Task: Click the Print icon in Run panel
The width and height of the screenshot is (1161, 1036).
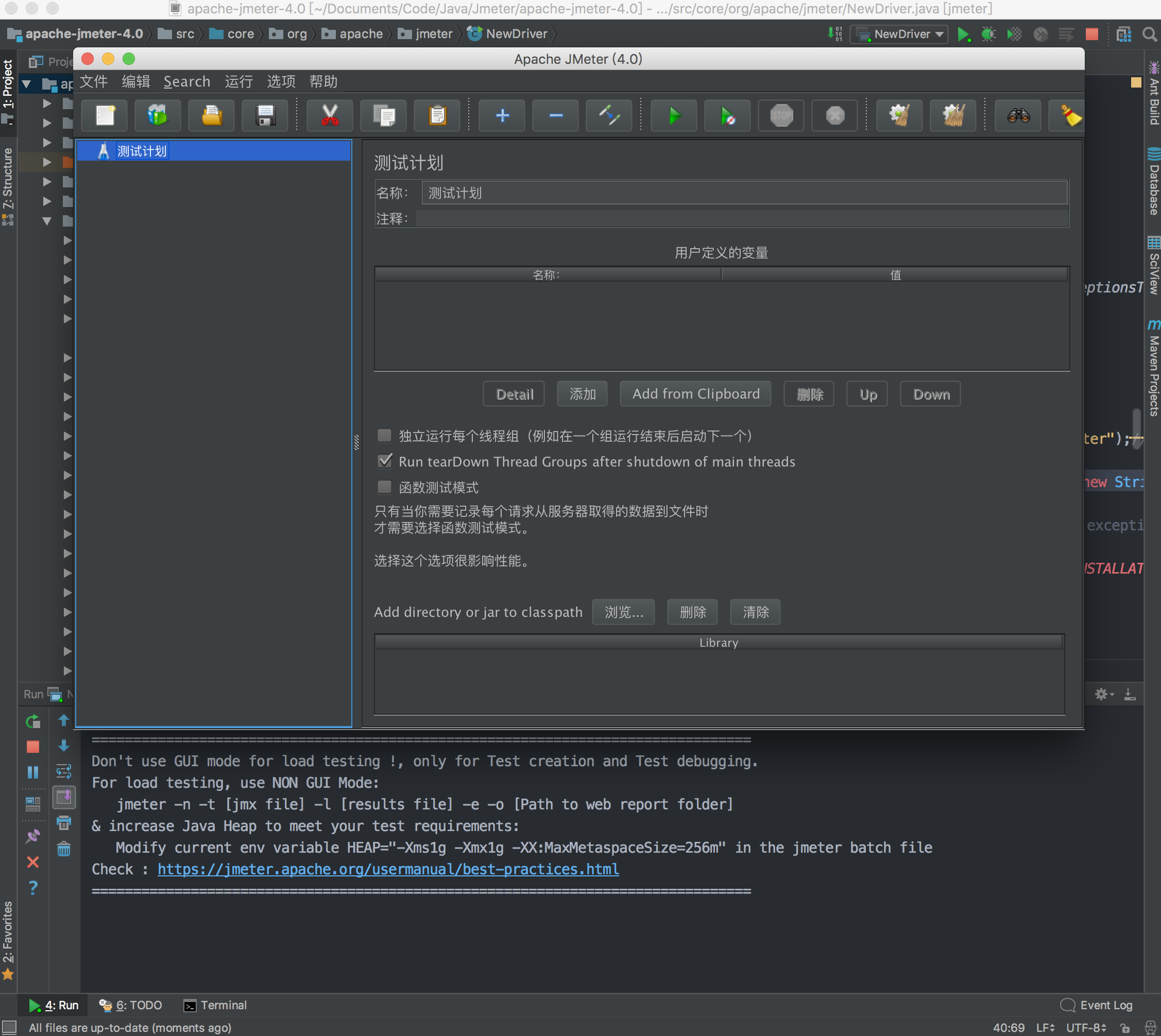Action: pos(64,822)
